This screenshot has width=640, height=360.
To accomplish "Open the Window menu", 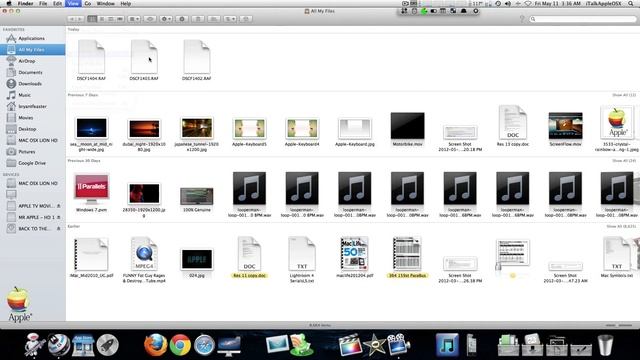I will [x=105, y=3].
